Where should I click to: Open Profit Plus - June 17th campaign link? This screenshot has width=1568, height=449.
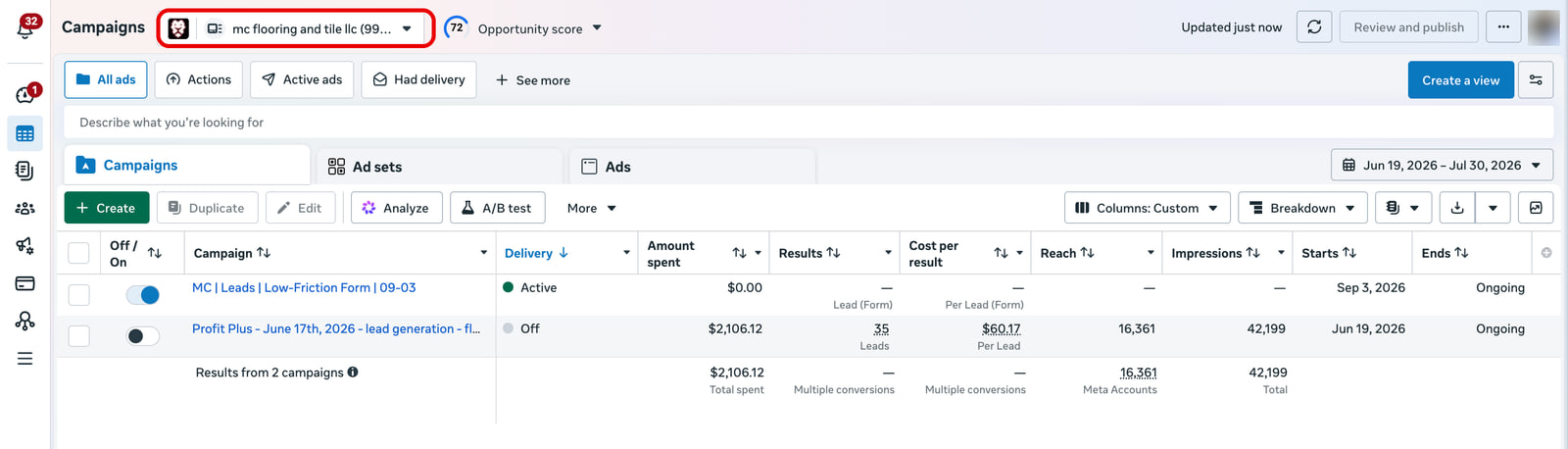[336, 328]
